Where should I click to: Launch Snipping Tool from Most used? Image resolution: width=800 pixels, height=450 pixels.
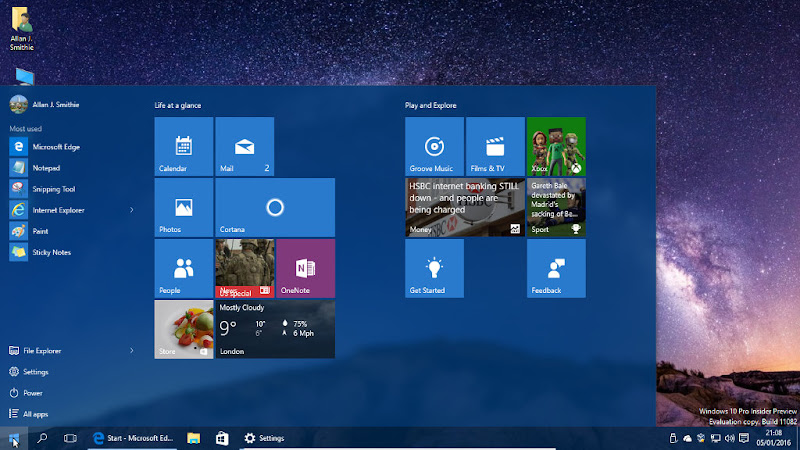pyautogui.click(x=53, y=189)
